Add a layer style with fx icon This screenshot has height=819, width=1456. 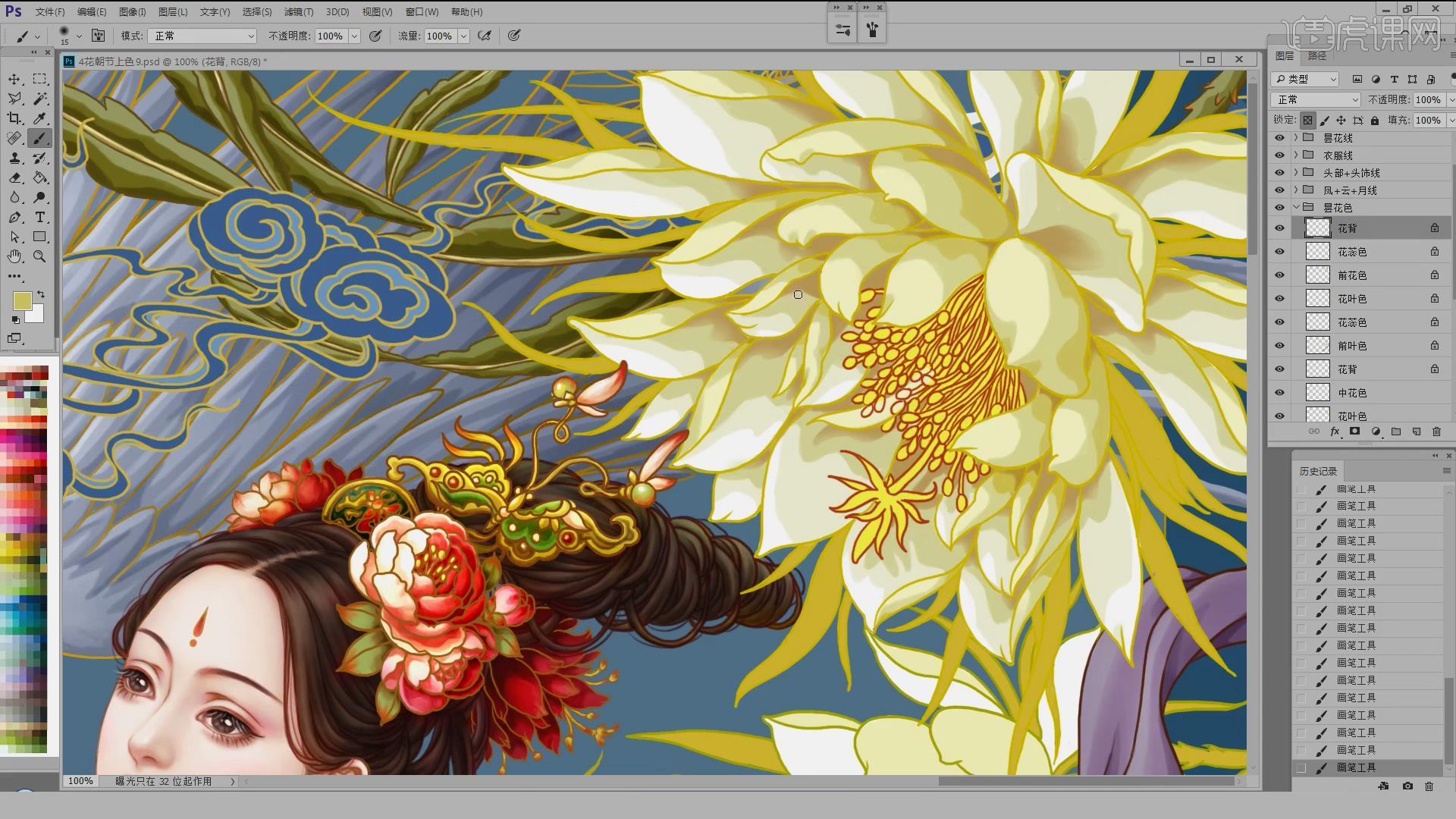click(1335, 431)
